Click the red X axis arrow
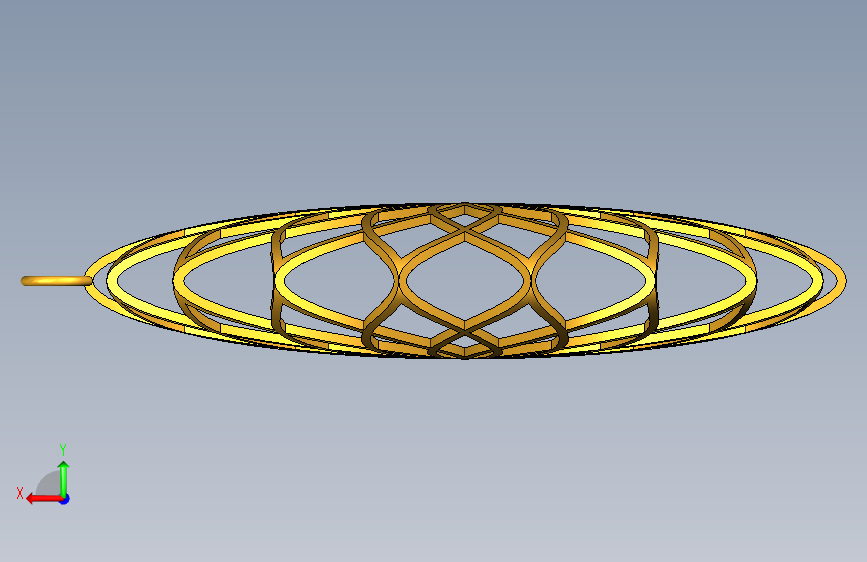The image size is (867, 562). pos(44,499)
